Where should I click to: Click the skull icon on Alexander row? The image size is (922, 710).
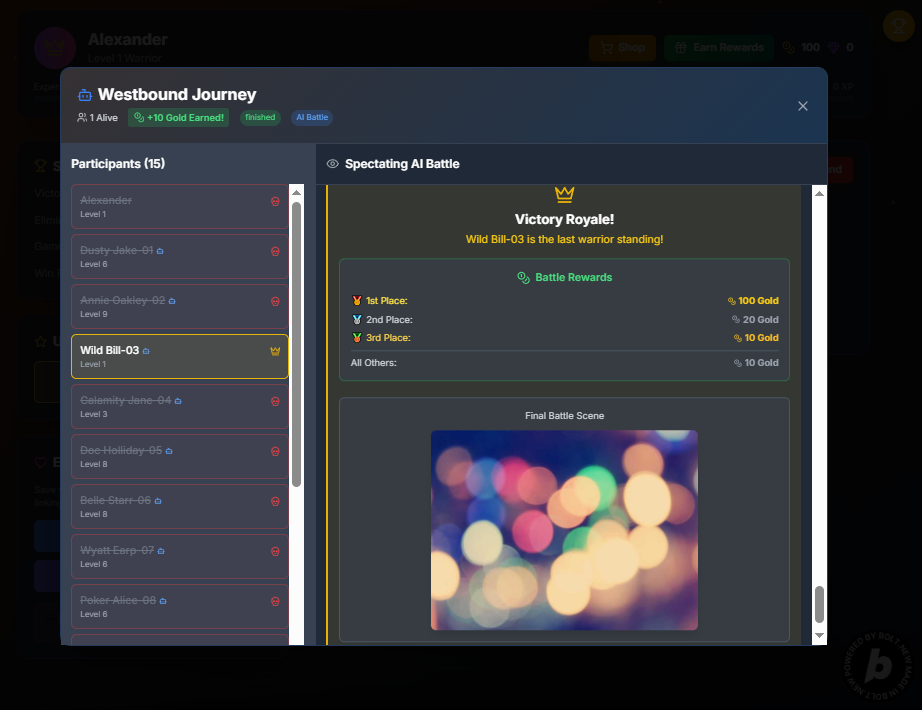pyautogui.click(x=275, y=201)
